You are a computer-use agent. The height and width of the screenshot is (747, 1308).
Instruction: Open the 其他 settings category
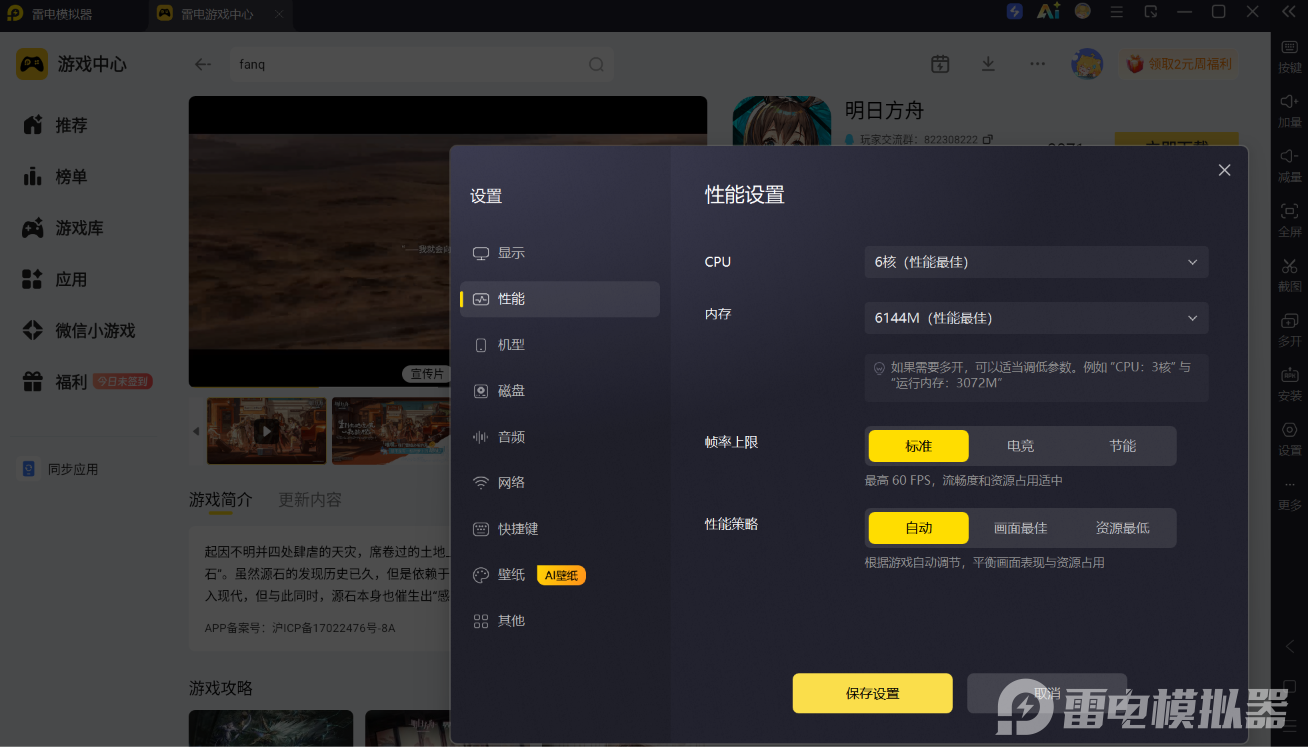click(x=560, y=621)
